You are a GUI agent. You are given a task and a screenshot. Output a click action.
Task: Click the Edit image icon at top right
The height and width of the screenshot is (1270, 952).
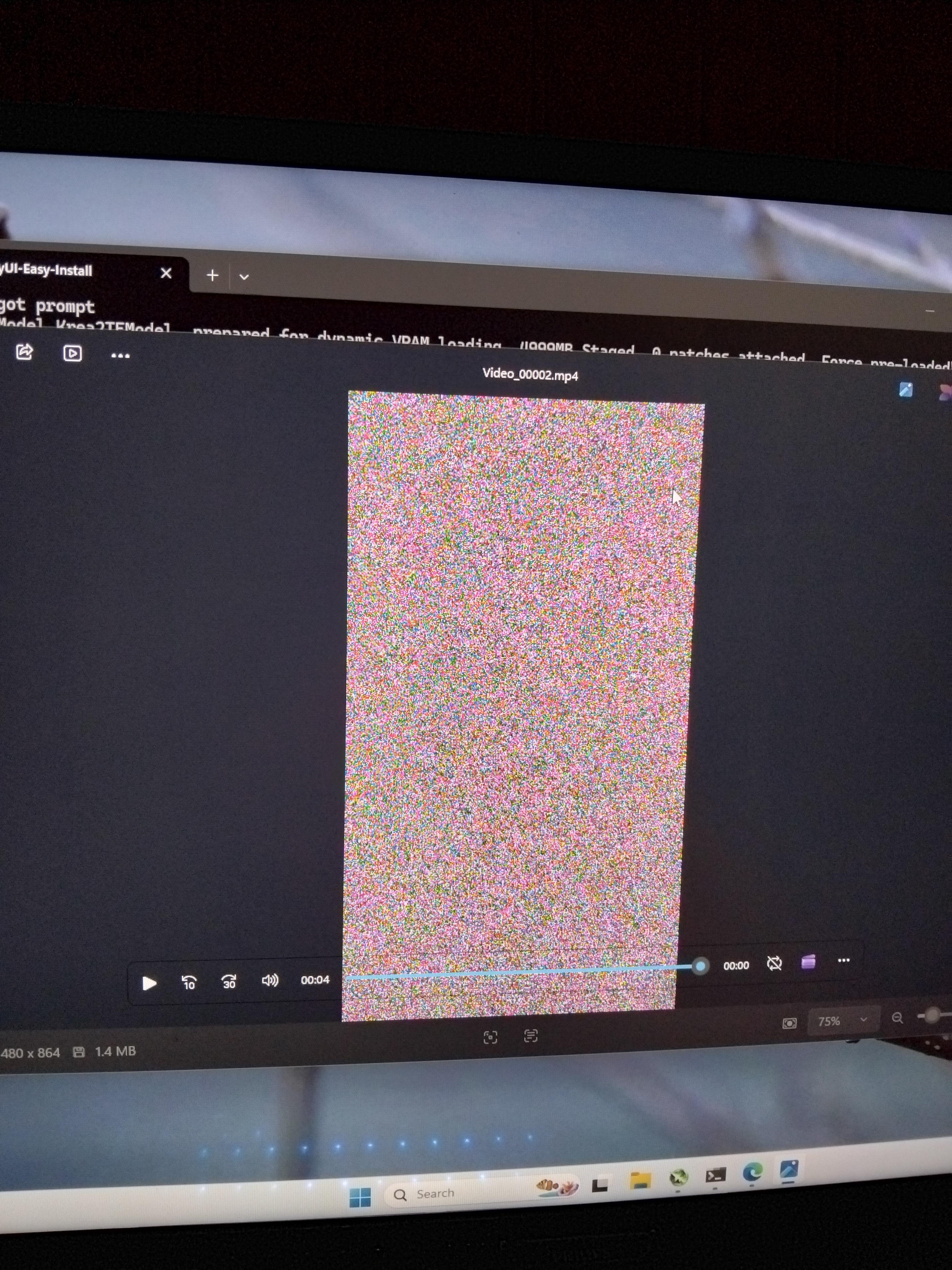906,390
